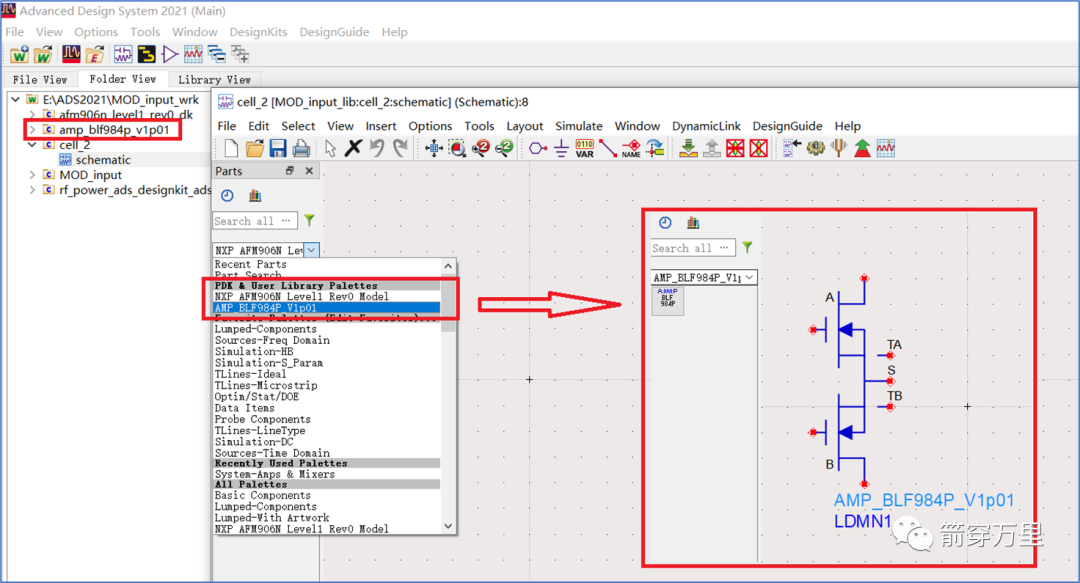Viewport: 1080px width, 583px height.
Task: Insert a VAR variable equation block
Action: click(x=585, y=149)
